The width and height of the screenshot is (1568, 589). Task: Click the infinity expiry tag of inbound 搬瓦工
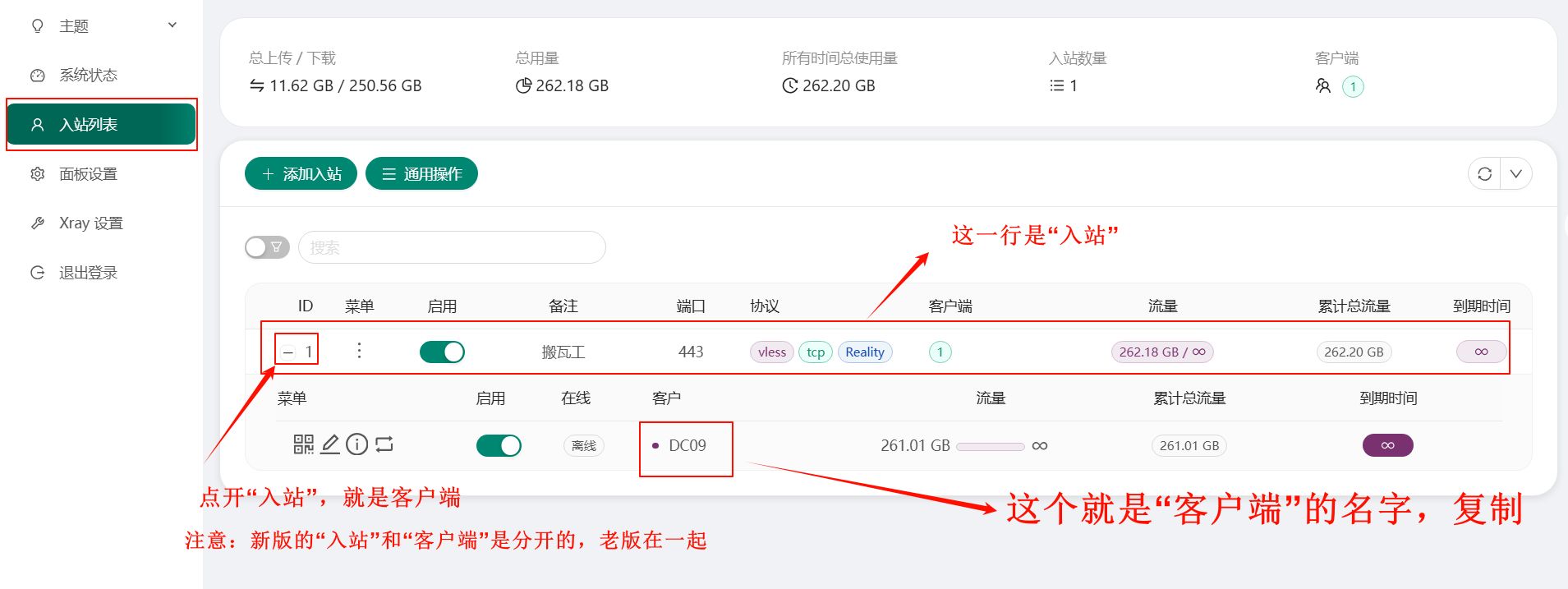[1481, 352]
